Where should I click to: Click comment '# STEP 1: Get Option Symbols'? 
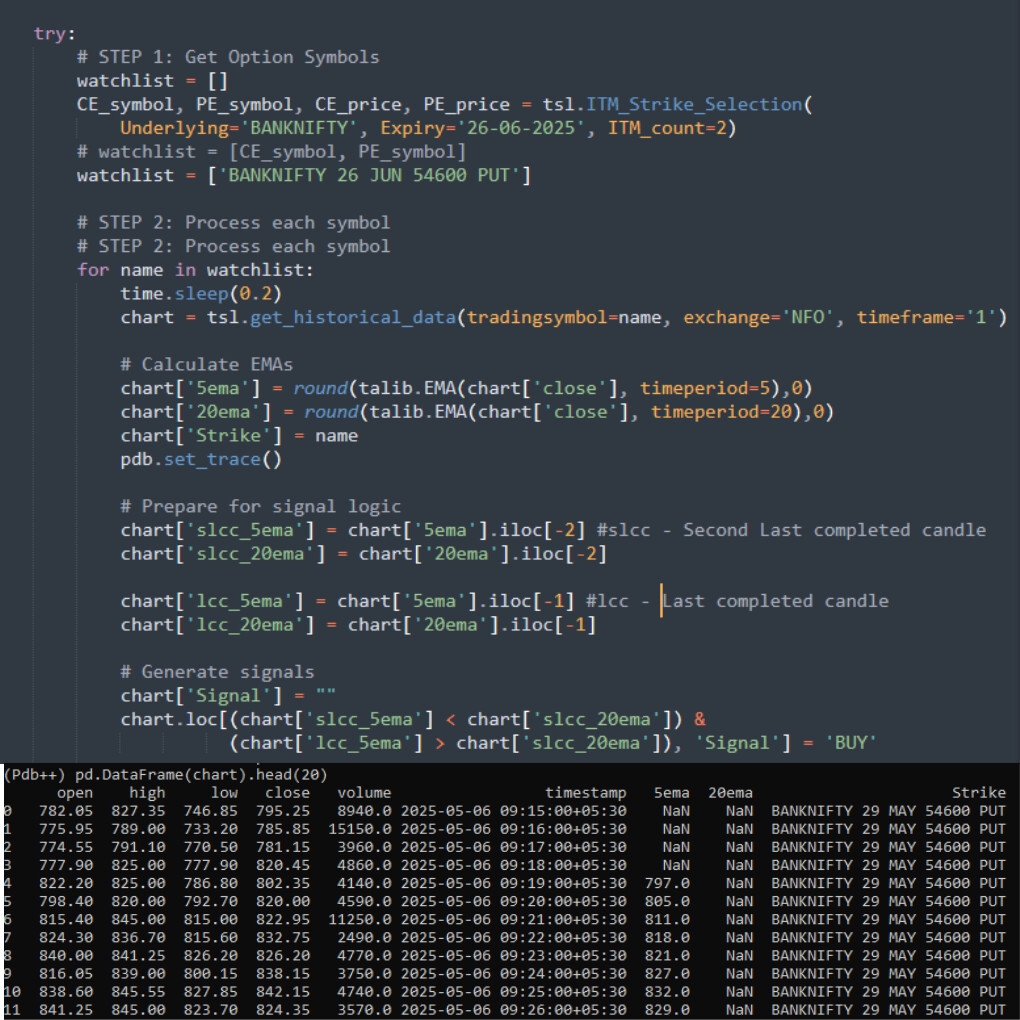pos(228,57)
